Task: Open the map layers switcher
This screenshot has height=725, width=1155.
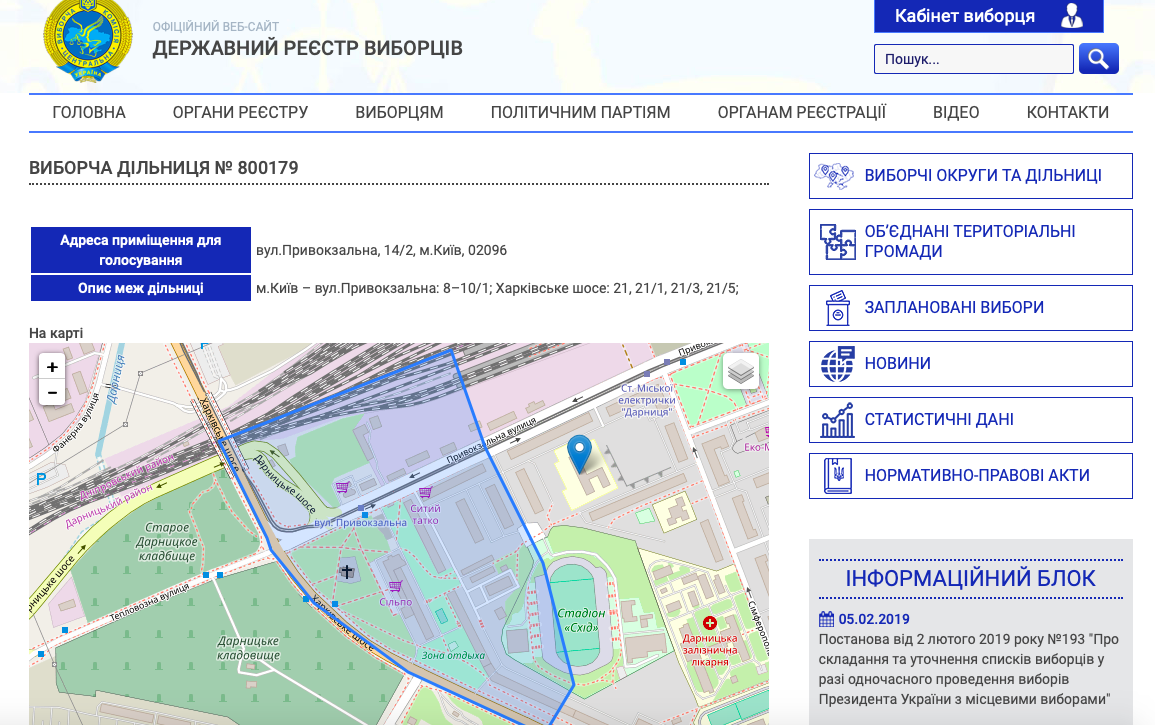Action: point(740,371)
